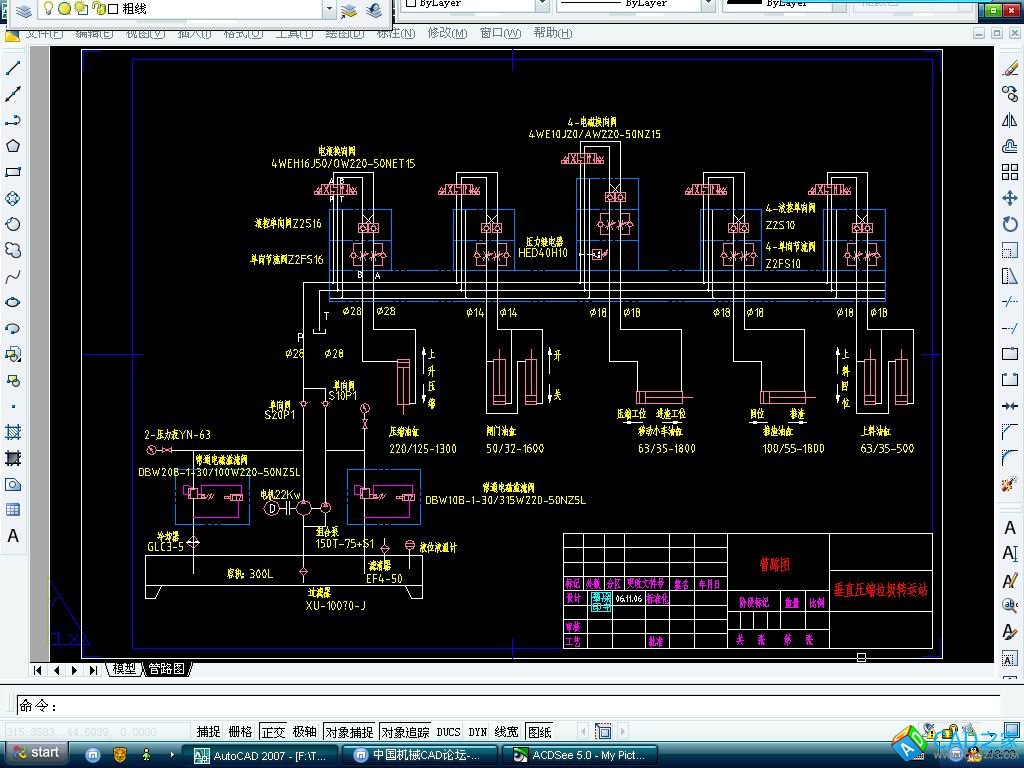This screenshot has height=768, width=1024.
Task: Open the ByLayer linetype dropdown
Action: pos(707,5)
